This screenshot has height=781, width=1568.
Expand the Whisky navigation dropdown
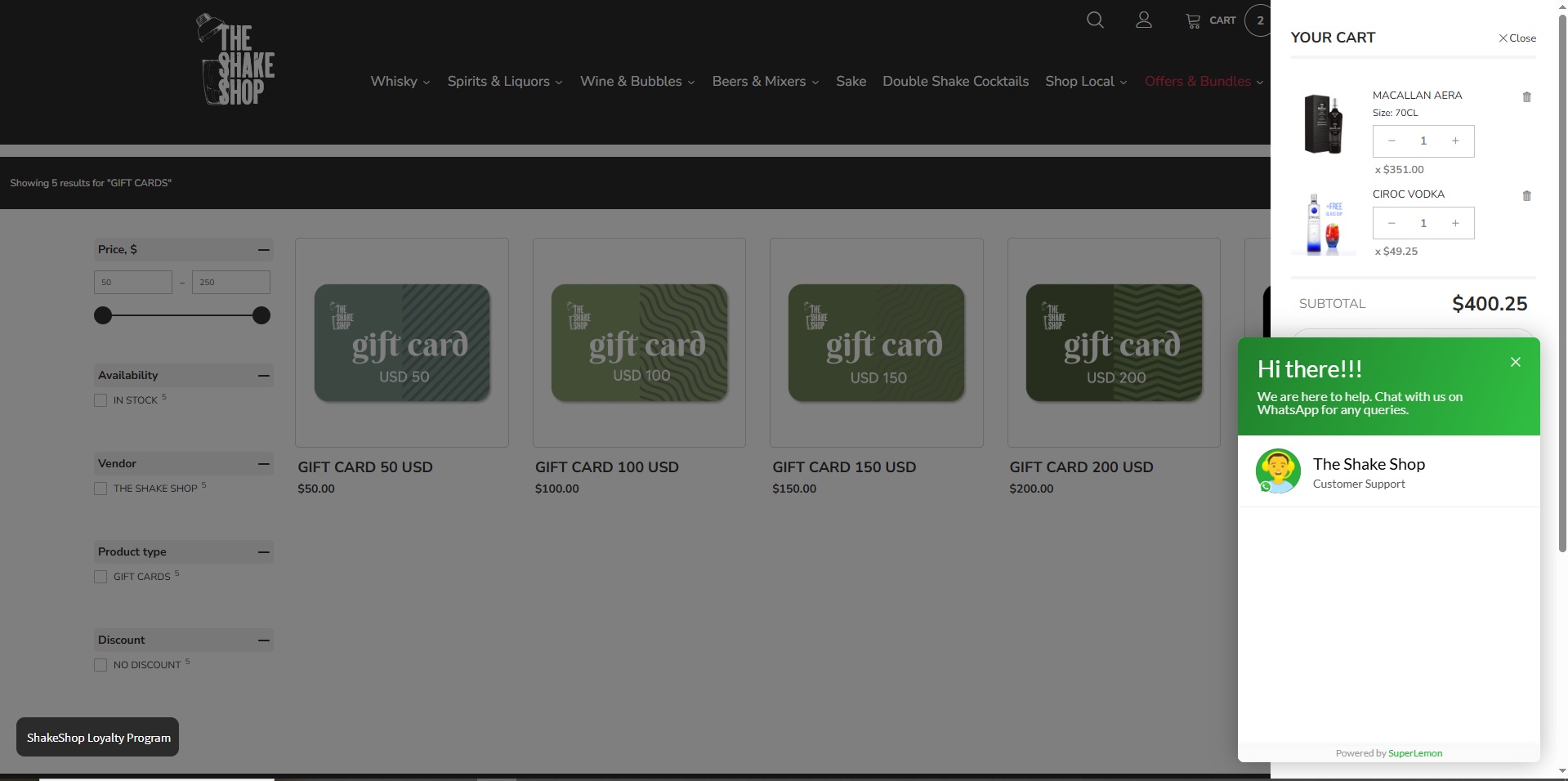coord(400,81)
